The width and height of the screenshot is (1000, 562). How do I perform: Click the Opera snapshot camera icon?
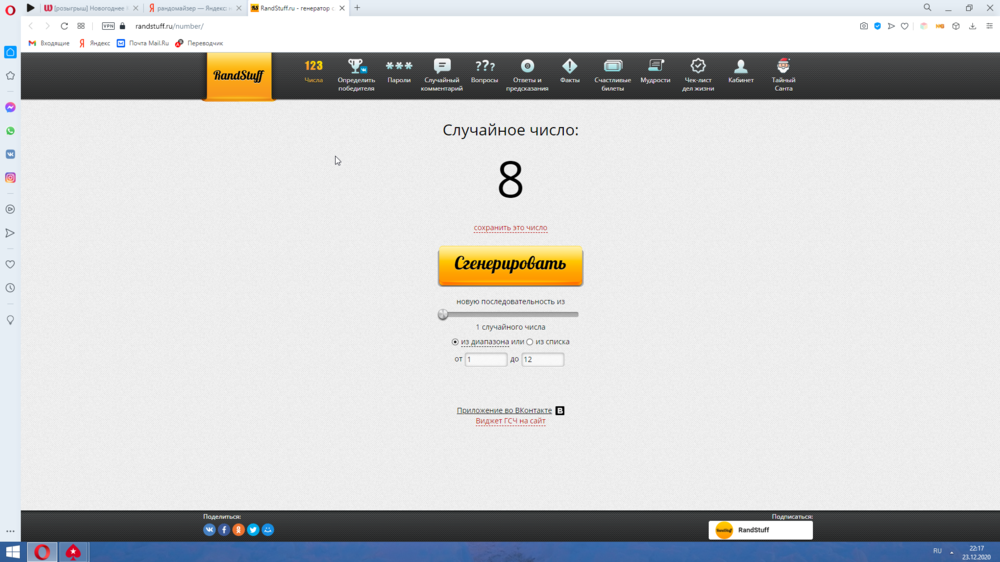click(864, 26)
